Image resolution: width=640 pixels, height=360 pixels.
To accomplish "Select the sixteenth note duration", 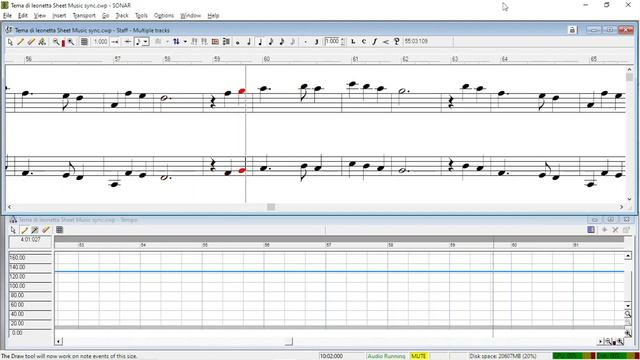I will (x=282, y=42).
